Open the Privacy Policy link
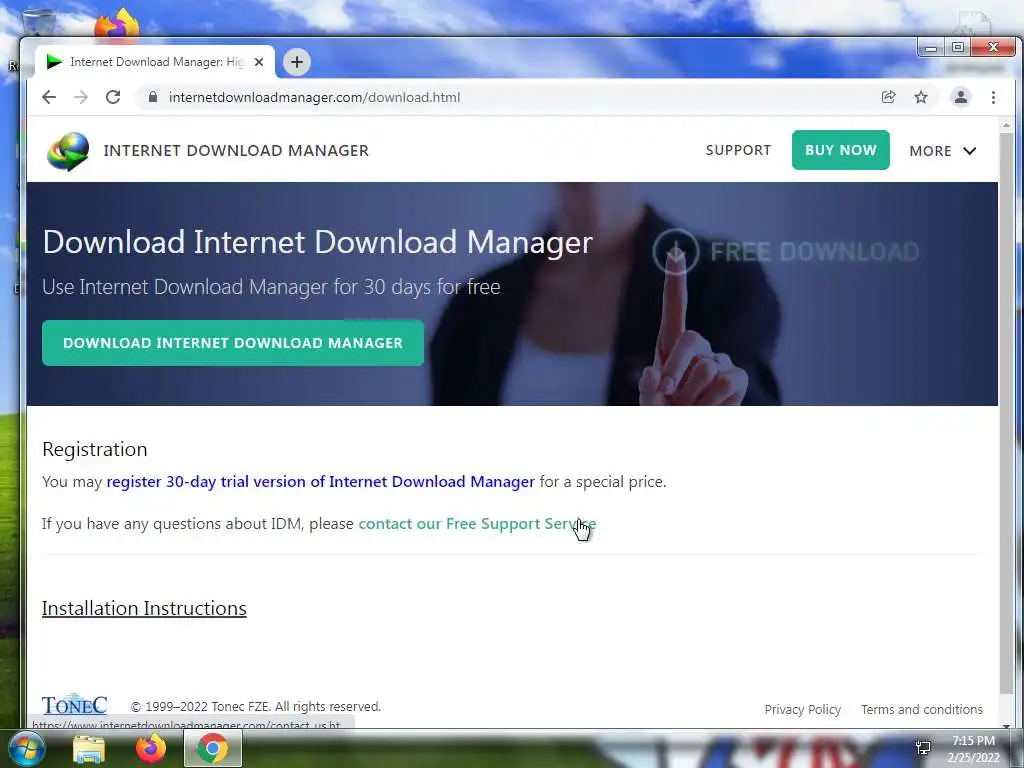Viewport: 1024px width, 768px height. tap(803, 709)
